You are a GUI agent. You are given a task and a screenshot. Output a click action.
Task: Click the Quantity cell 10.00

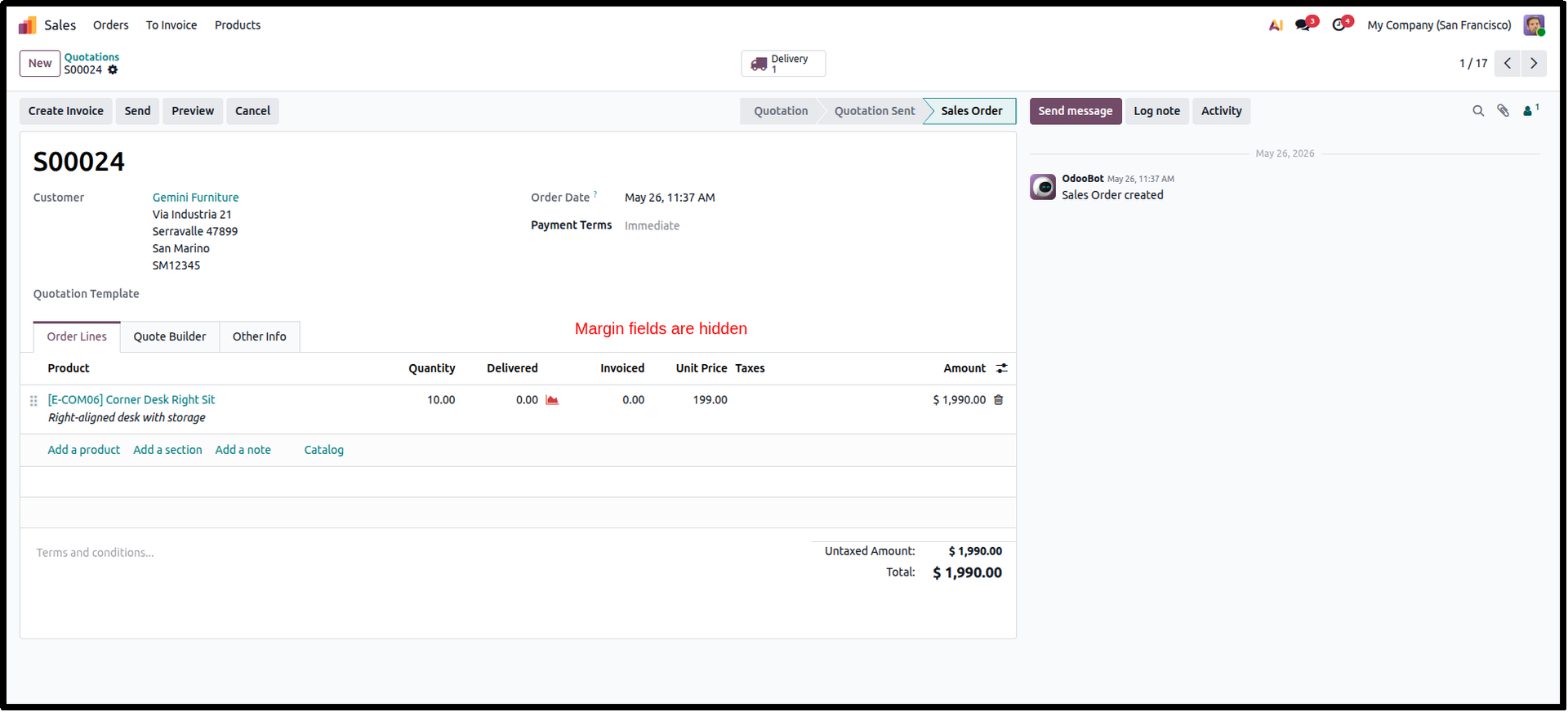441,400
